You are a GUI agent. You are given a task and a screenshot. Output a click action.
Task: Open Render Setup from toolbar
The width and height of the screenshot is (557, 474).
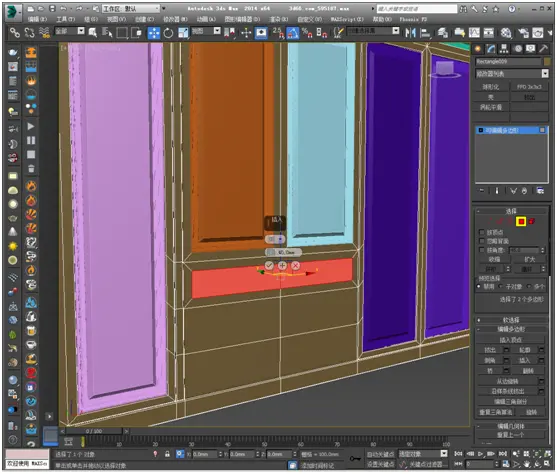[523, 33]
